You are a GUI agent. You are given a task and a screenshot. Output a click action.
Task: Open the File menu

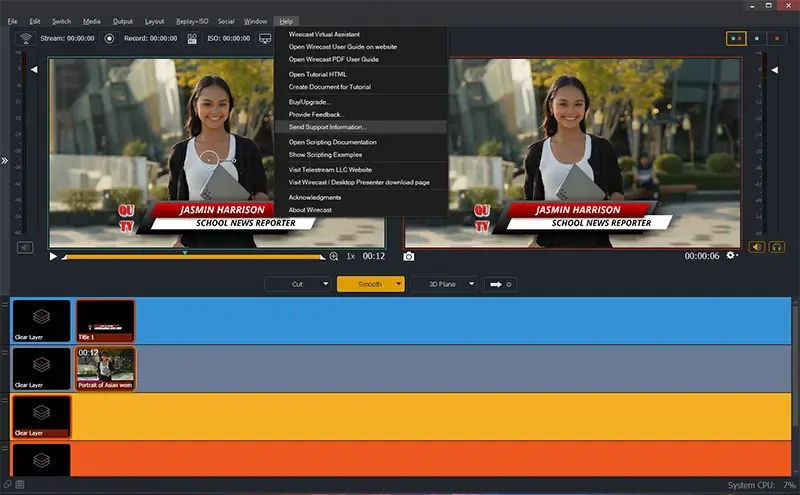click(12, 21)
